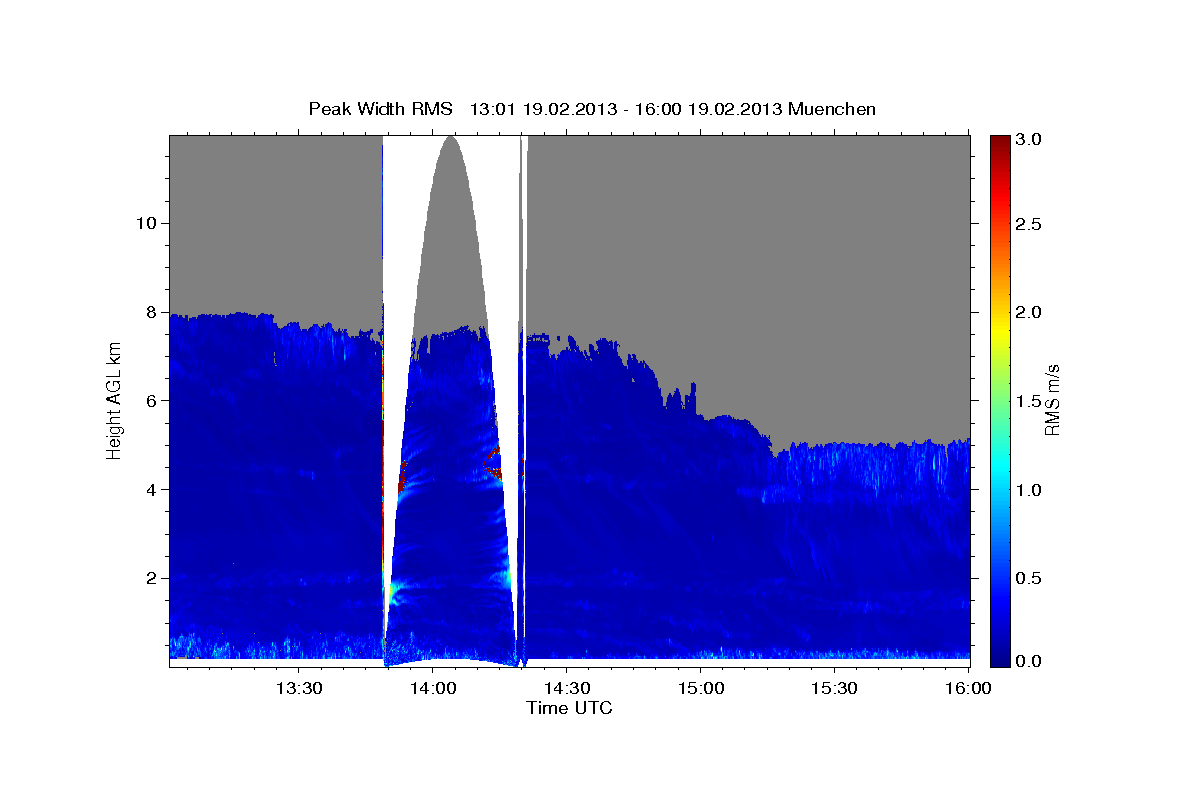Image resolution: width=1200 pixels, height=800 pixels.
Task: Click the '10' height axis label
Action: [x=145, y=223]
